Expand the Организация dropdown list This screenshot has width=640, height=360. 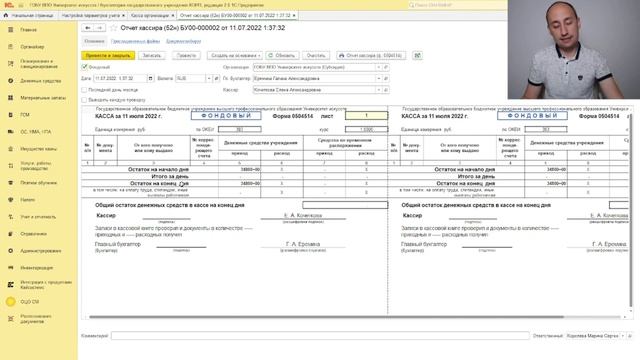click(379, 67)
